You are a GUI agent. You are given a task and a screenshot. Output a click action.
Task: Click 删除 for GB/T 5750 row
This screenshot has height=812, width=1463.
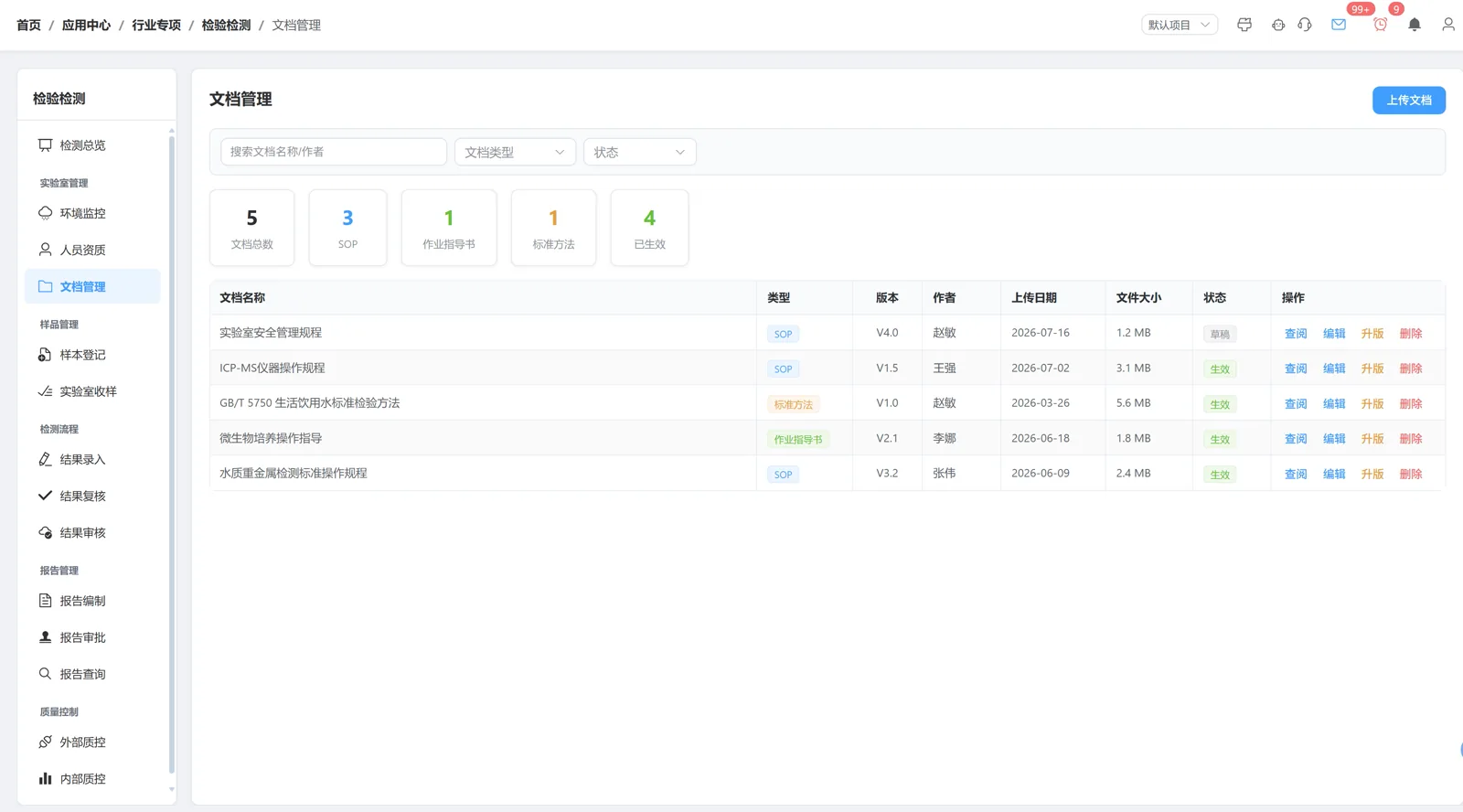coord(1411,403)
